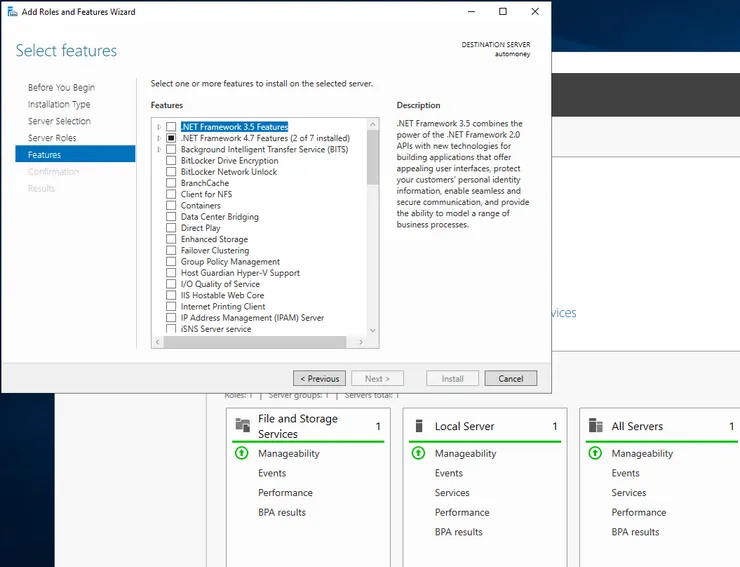This screenshot has width=740, height=567.
Task: Tick Data Center Bridging checkbox
Action: click(x=171, y=217)
